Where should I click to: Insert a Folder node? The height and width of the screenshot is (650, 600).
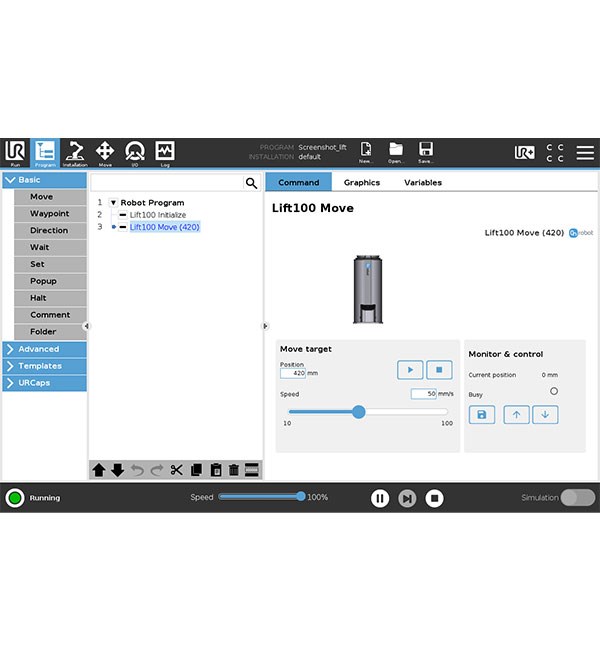click(x=50, y=332)
